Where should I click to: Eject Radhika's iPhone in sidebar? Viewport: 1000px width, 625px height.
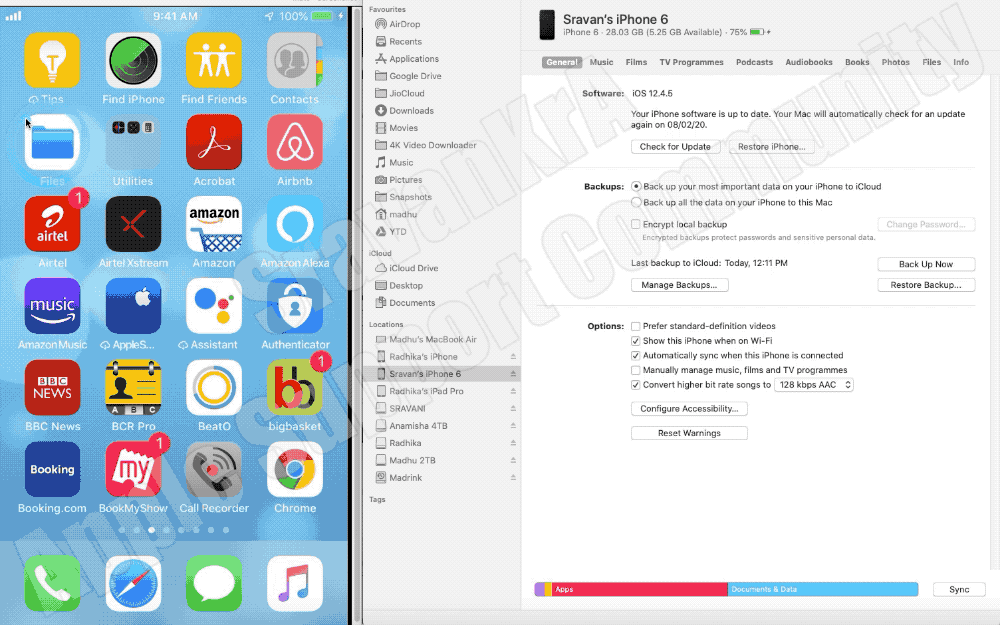513,357
